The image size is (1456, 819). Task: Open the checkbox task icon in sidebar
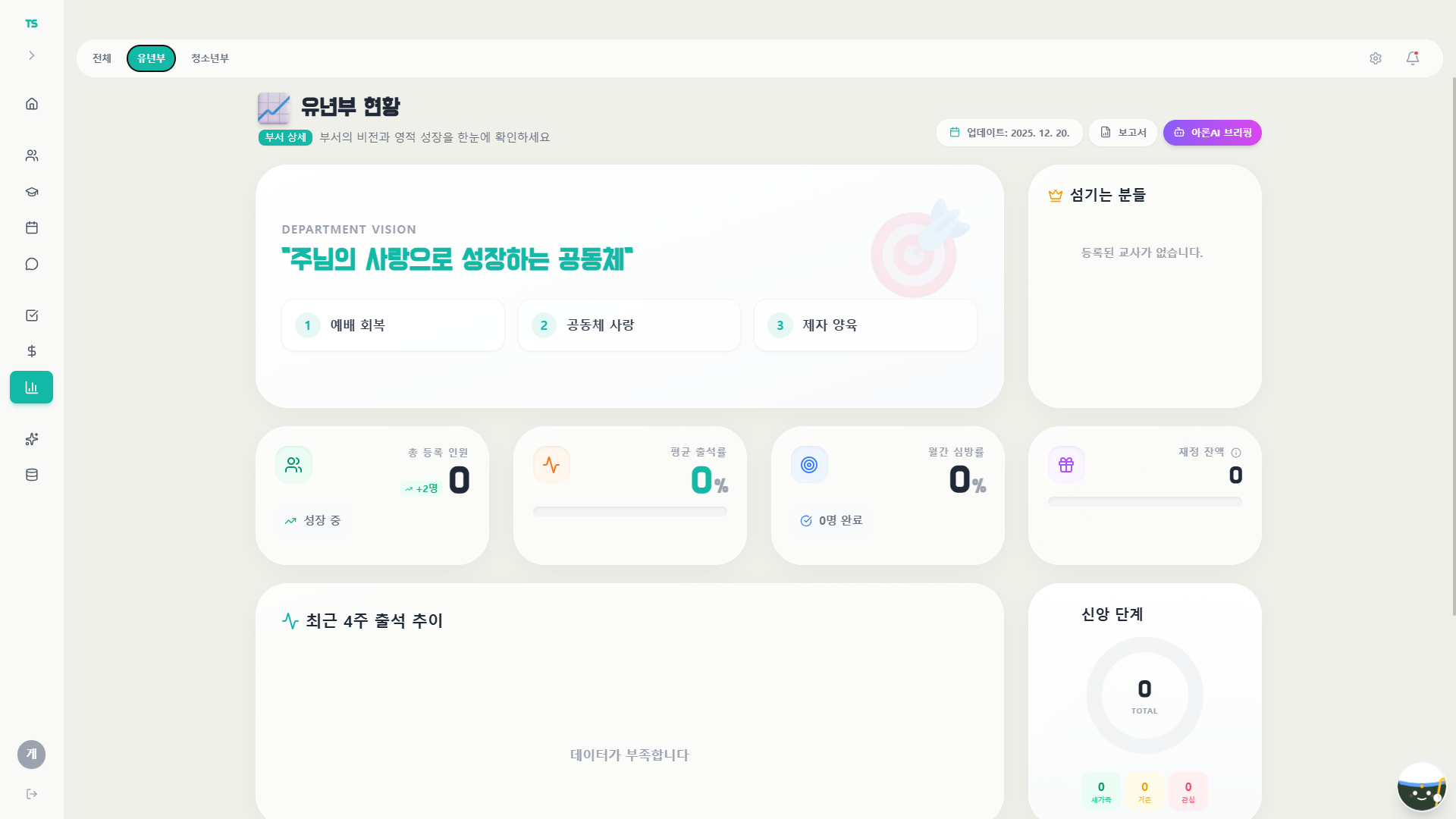click(32, 315)
